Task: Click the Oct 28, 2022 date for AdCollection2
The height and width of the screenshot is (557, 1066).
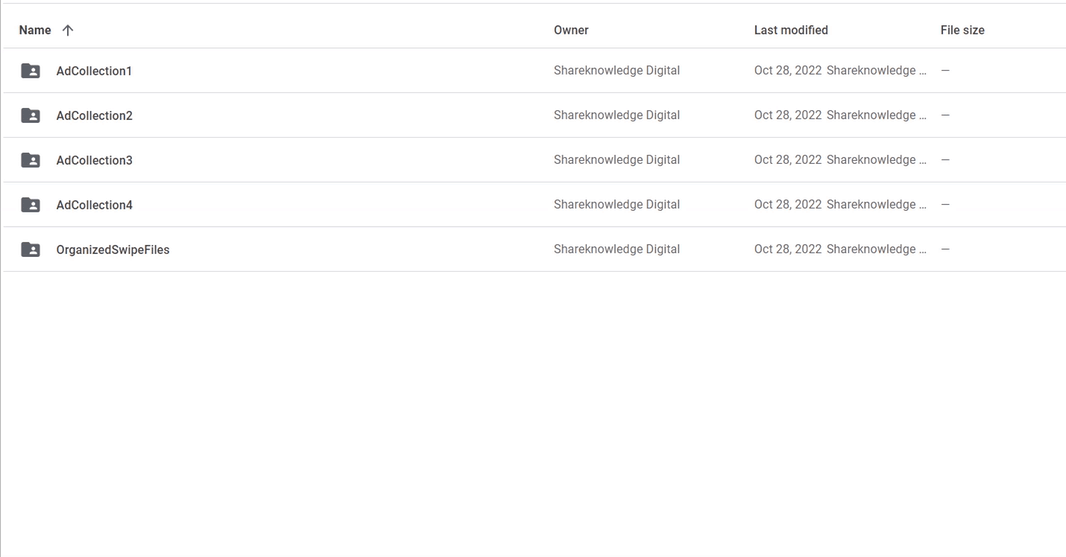Action: tap(788, 115)
